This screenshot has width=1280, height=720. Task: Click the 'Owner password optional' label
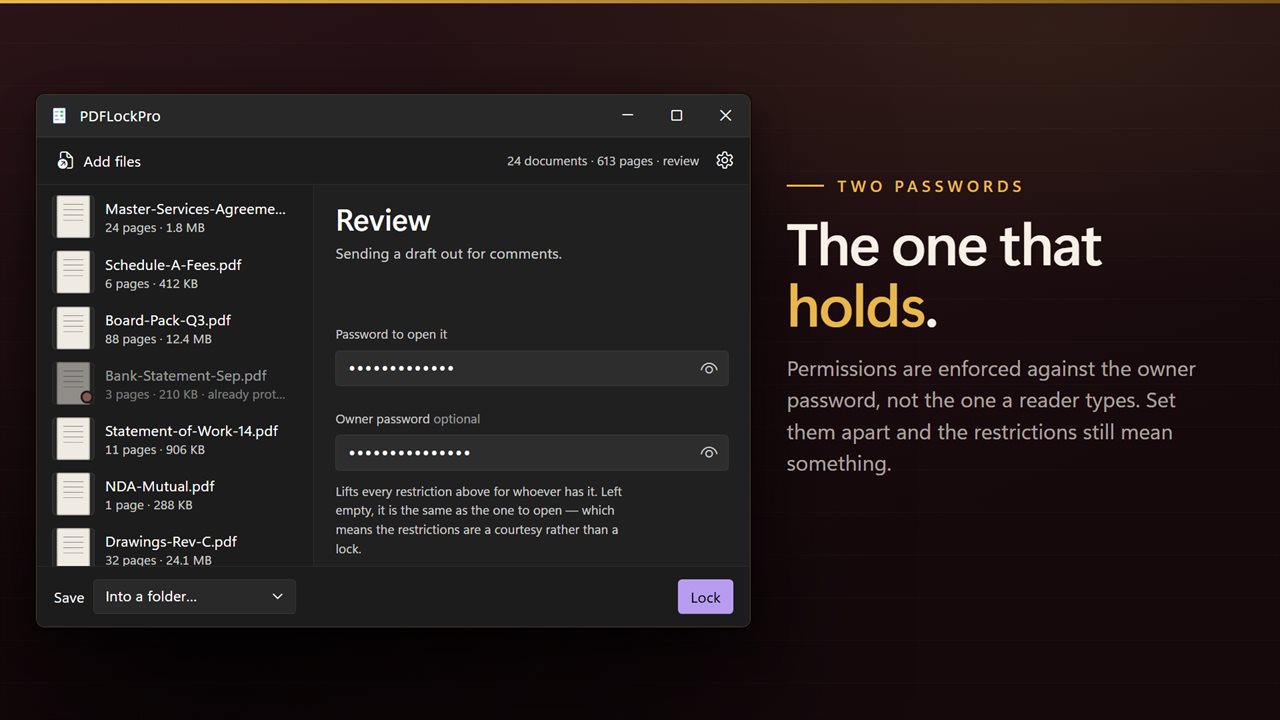408,419
